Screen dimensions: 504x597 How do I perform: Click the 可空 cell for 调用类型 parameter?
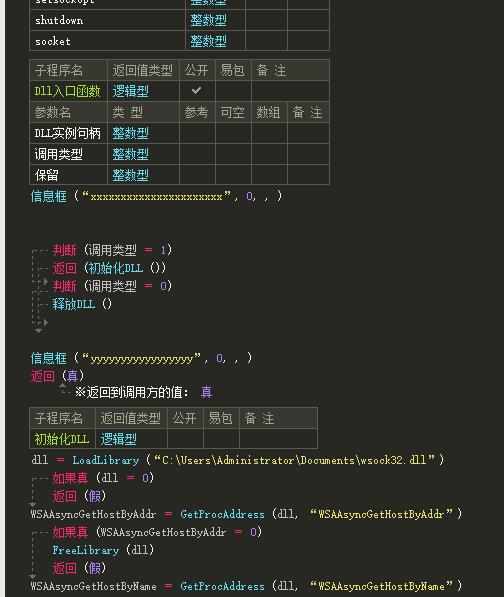pos(233,154)
